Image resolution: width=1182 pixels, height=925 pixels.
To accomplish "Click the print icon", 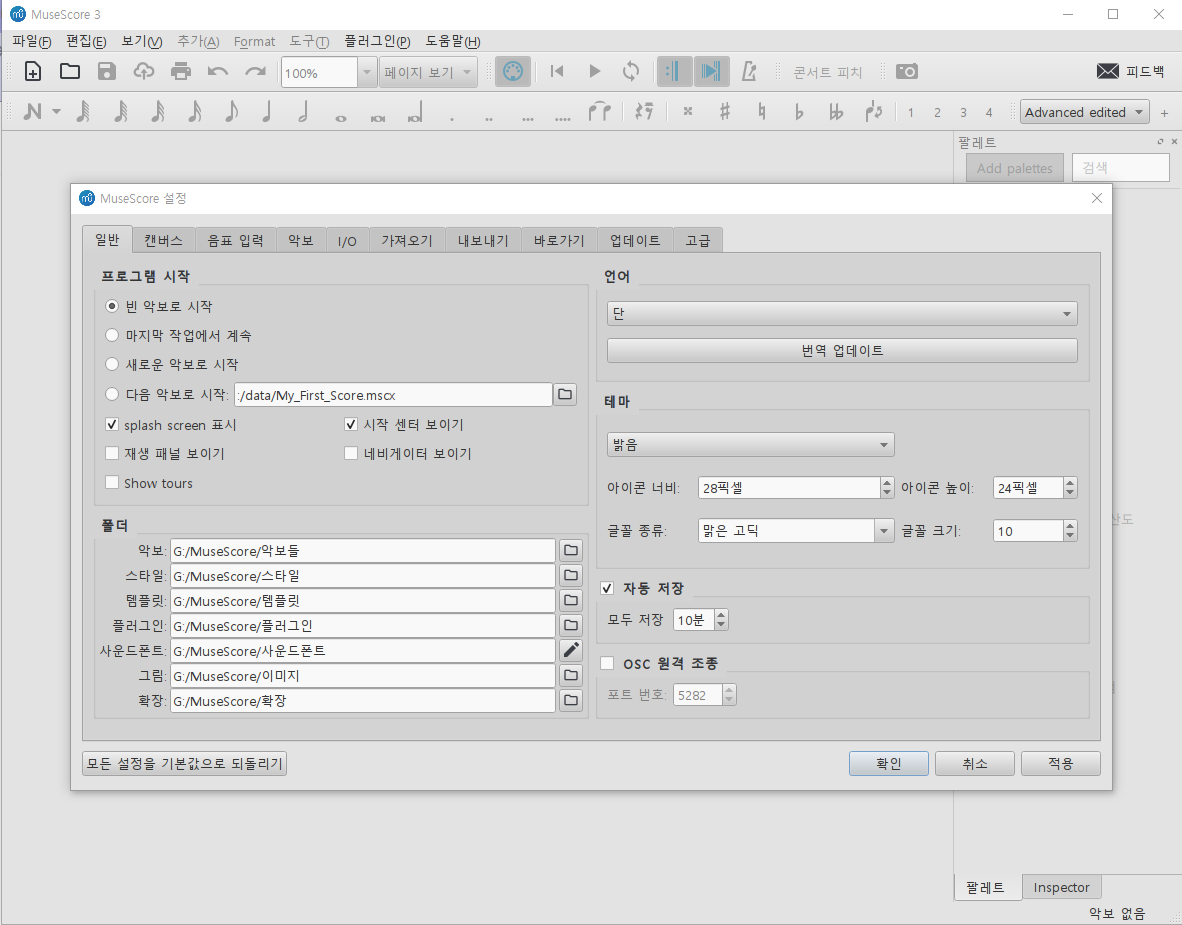I will [x=181, y=72].
